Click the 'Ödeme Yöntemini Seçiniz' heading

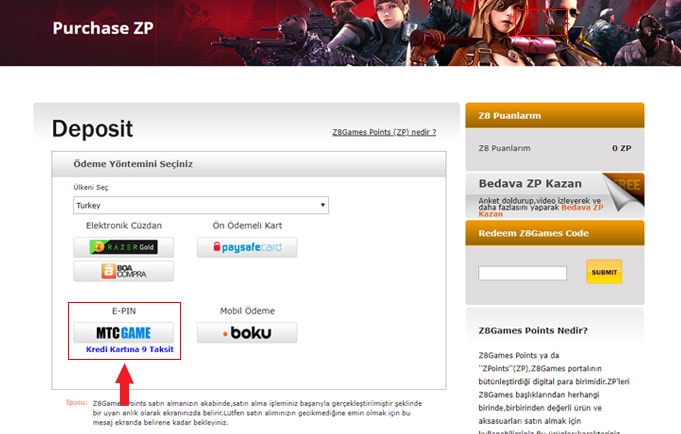pos(133,164)
